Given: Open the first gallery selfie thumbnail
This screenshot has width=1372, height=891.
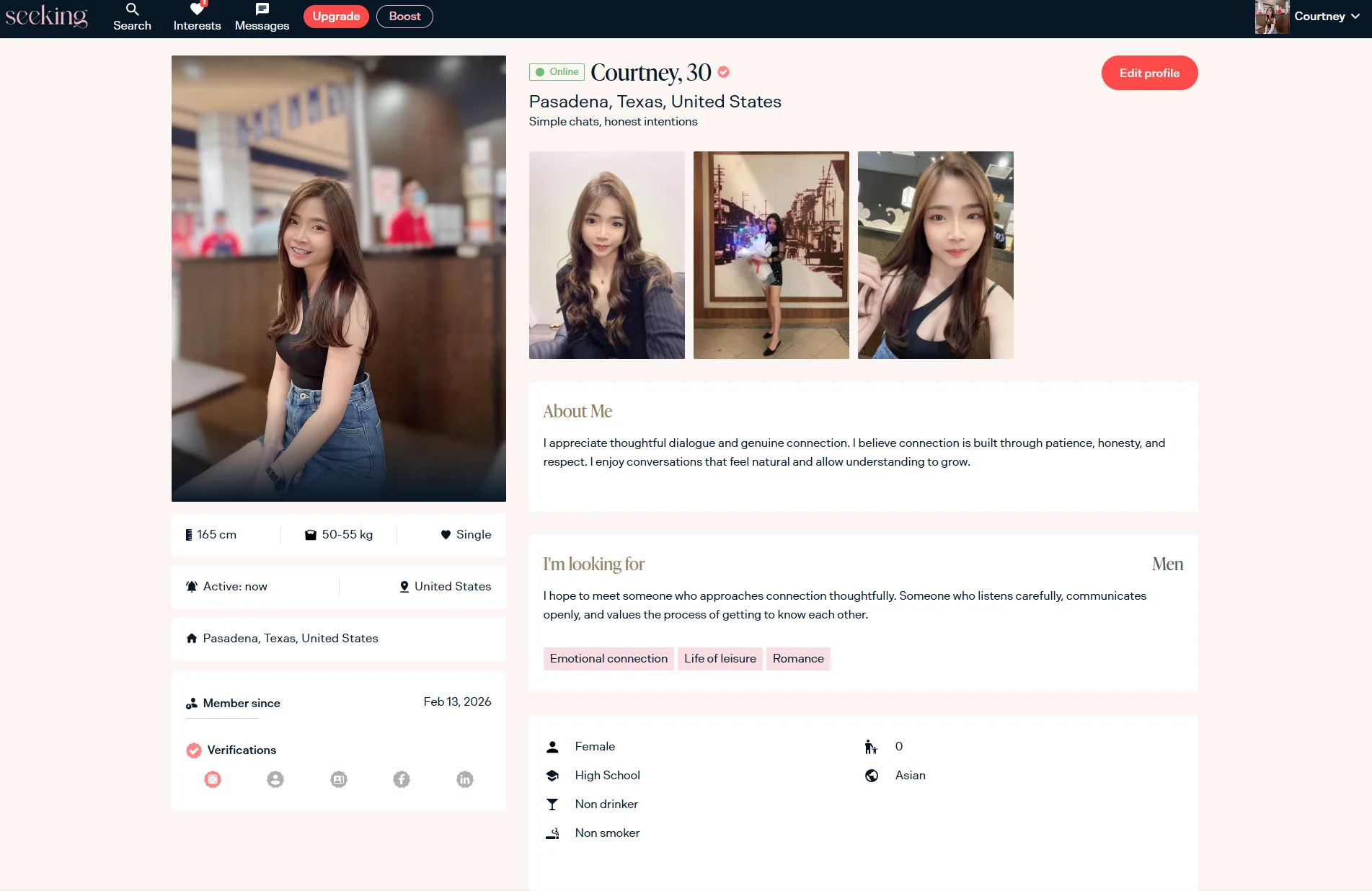Looking at the screenshot, I should pos(607,255).
